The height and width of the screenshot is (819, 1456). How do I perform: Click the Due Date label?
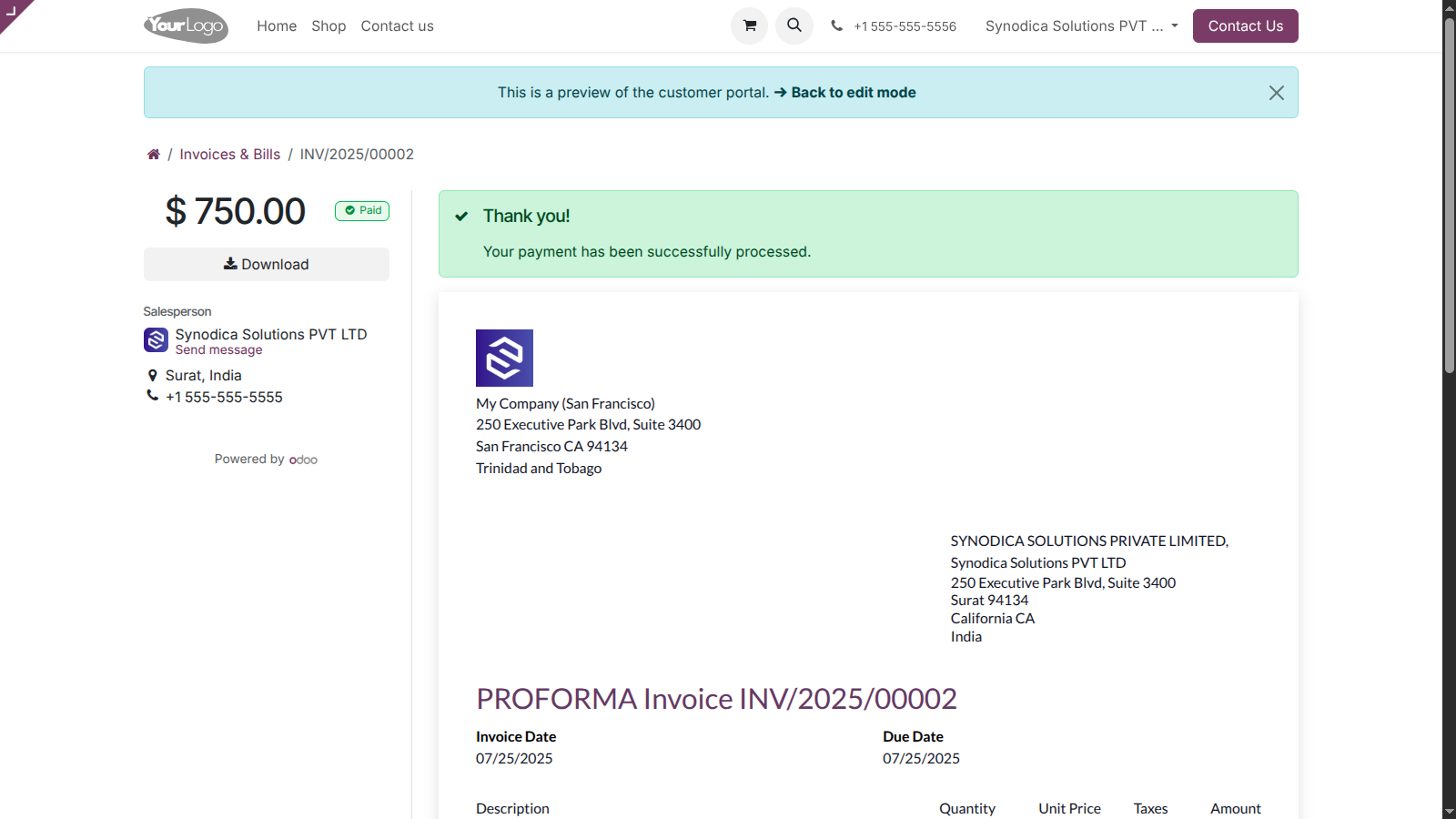point(913,736)
